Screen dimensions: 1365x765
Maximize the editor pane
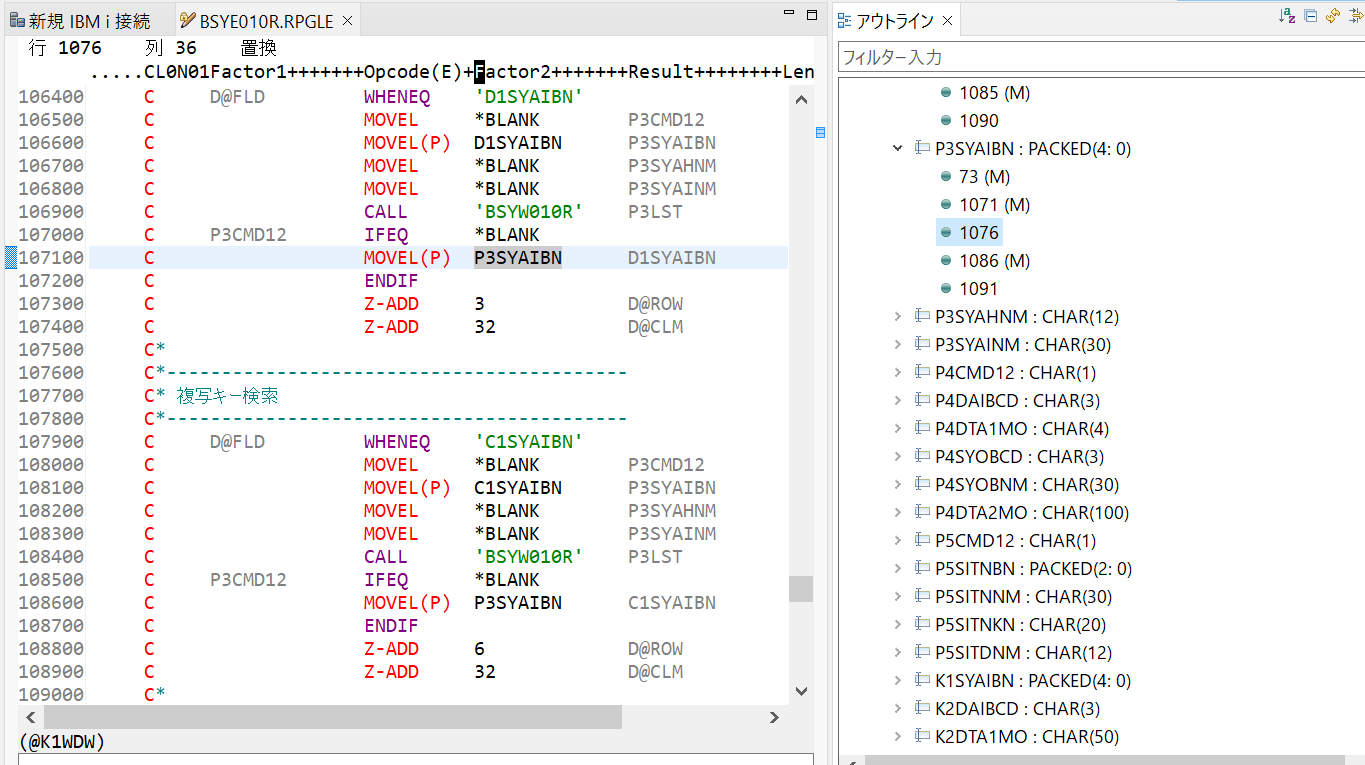813,14
